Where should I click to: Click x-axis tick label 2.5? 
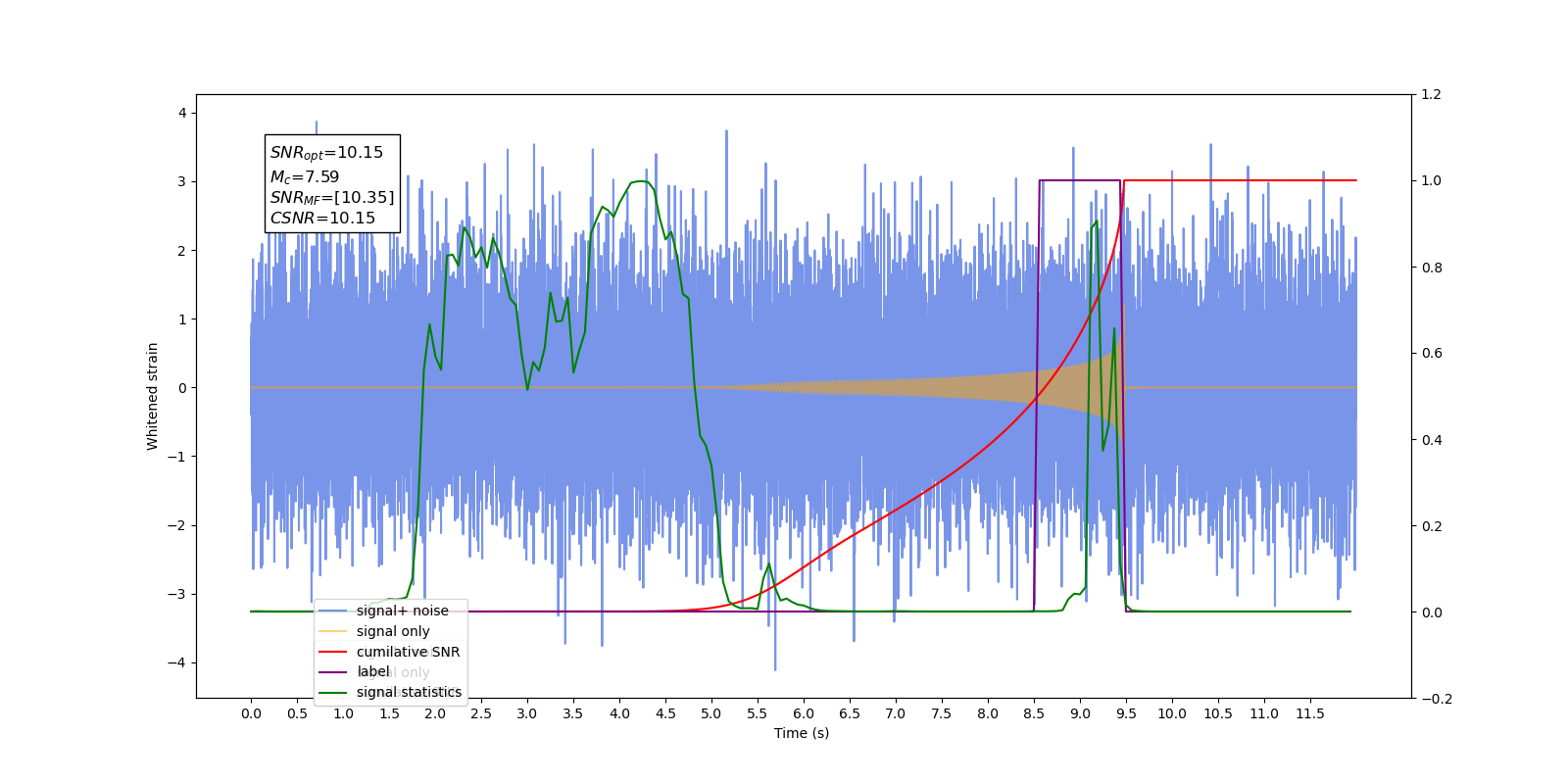tap(481, 713)
